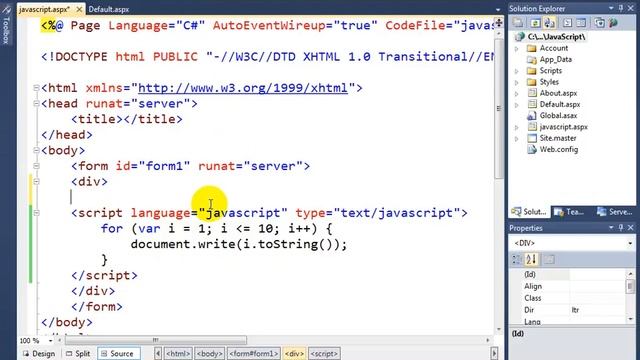Click the tag navigator right arrow
640x360 pixels.
[494, 353]
